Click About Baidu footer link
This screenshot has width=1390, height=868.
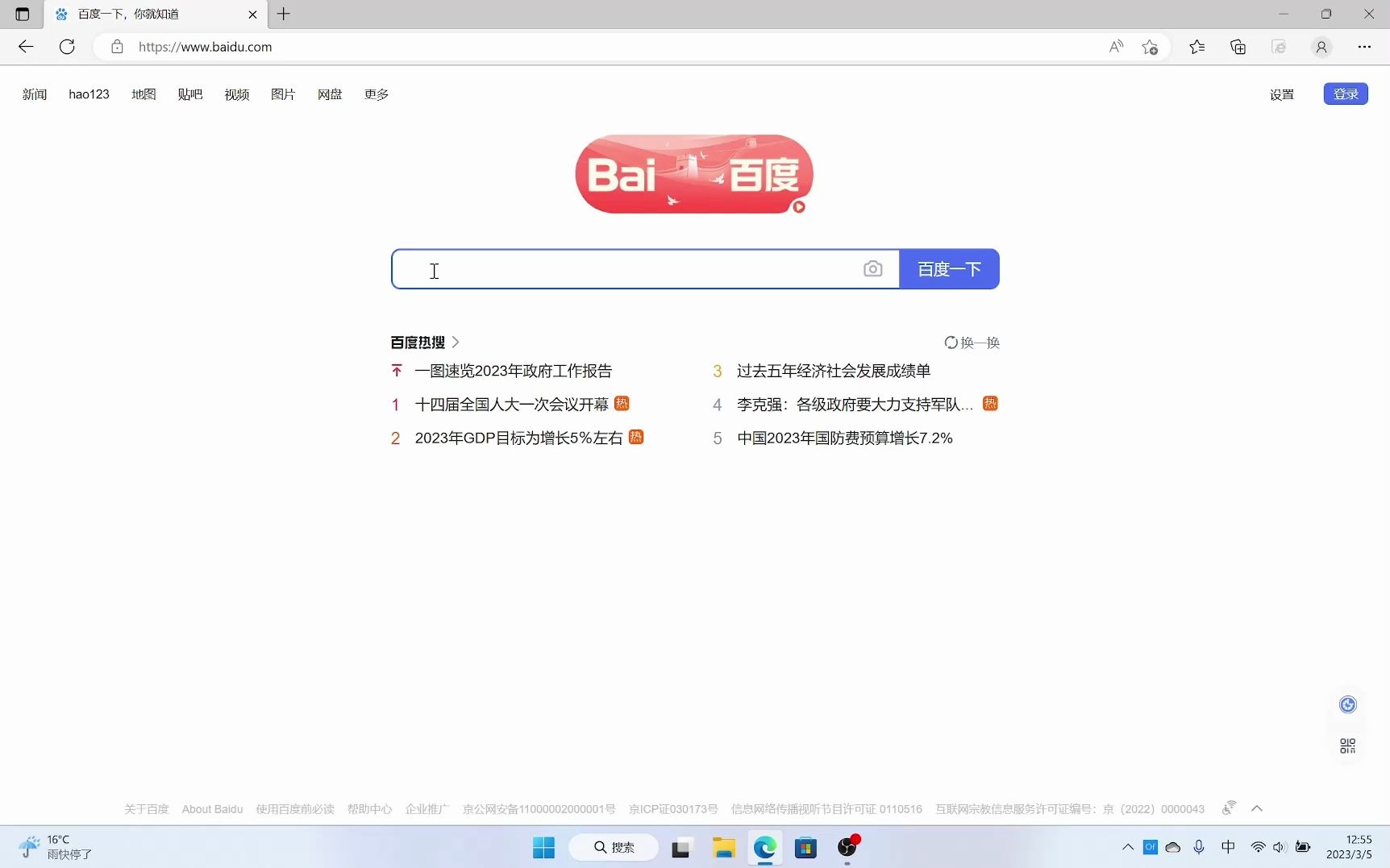pyautogui.click(x=212, y=809)
